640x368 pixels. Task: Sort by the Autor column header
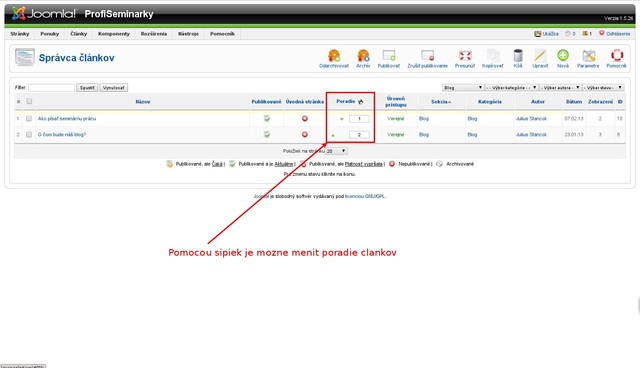point(538,102)
